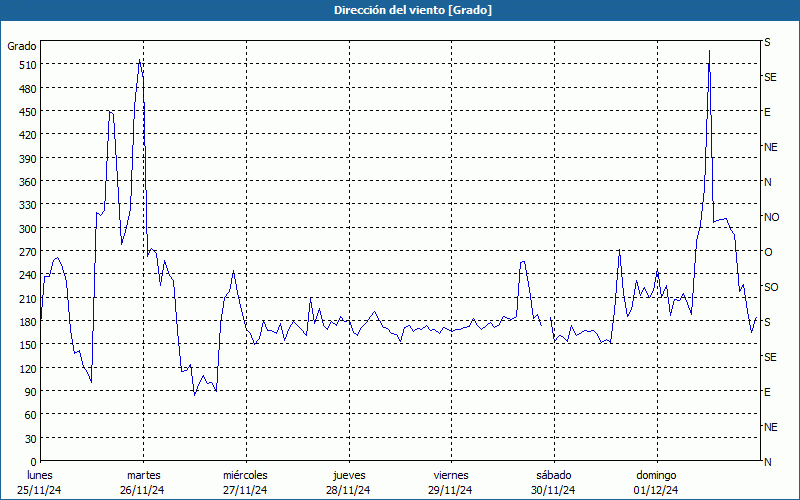Image resolution: width=800 pixels, height=500 pixels.
Task: Click the 480 tick on the left axis
Action: tap(27, 89)
